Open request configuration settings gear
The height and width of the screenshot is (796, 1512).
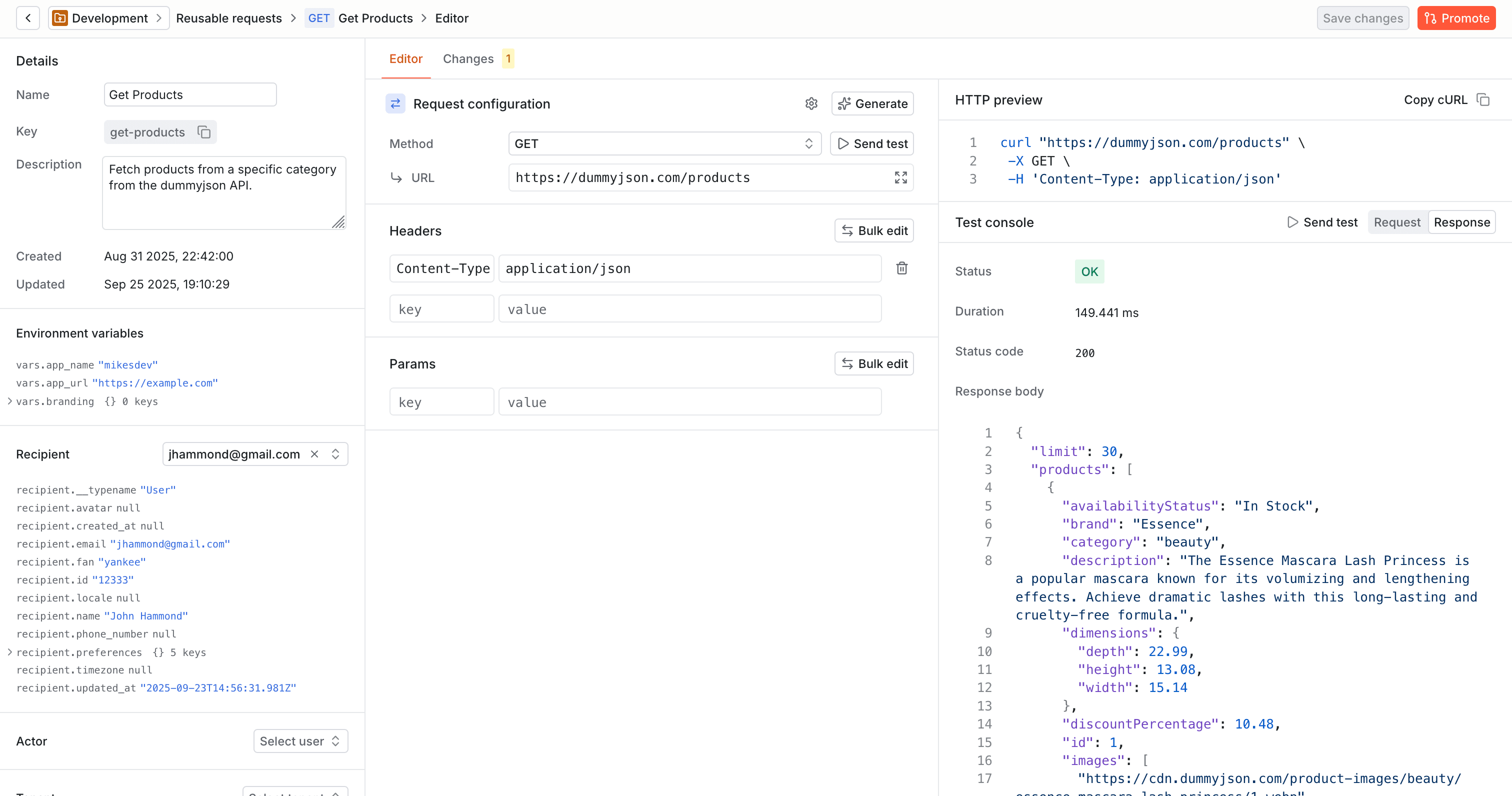tap(812, 103)
